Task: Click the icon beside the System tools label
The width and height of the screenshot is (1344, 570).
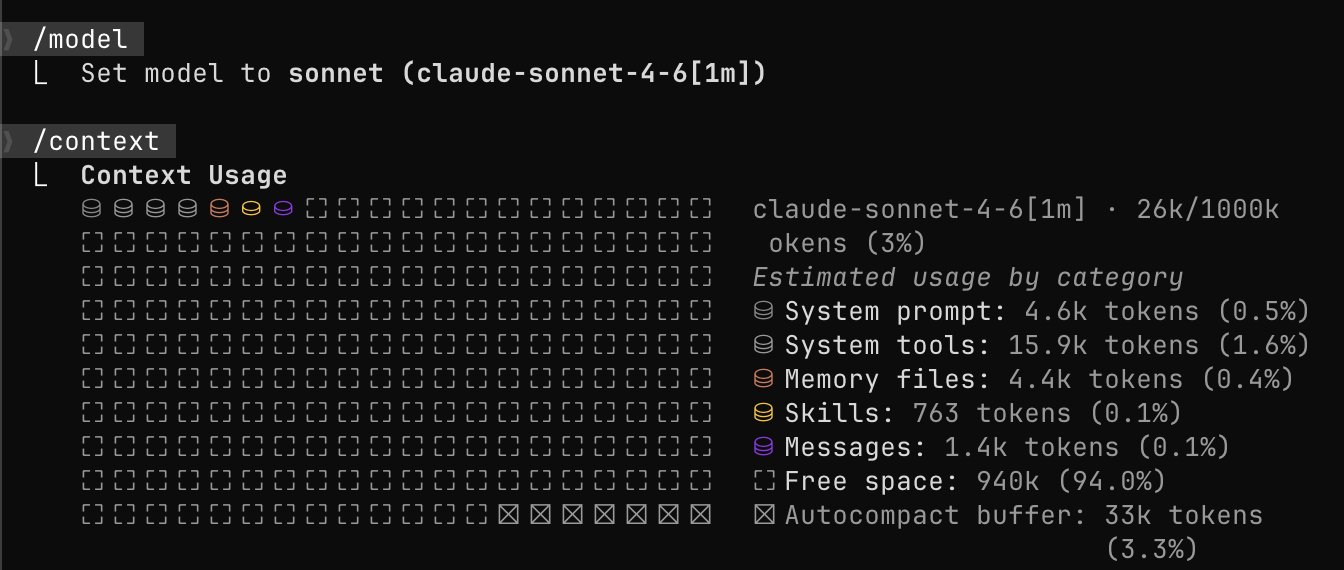Action: click(x=764, y=345)
